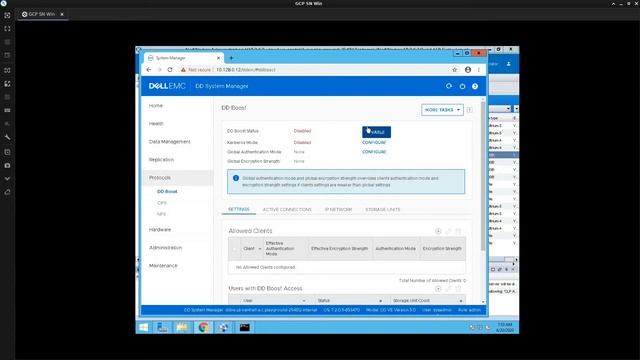The image size is (640, 360).
Task: Click the camera screenshot icon in left toolbar
Action: (x=7, y=165)
